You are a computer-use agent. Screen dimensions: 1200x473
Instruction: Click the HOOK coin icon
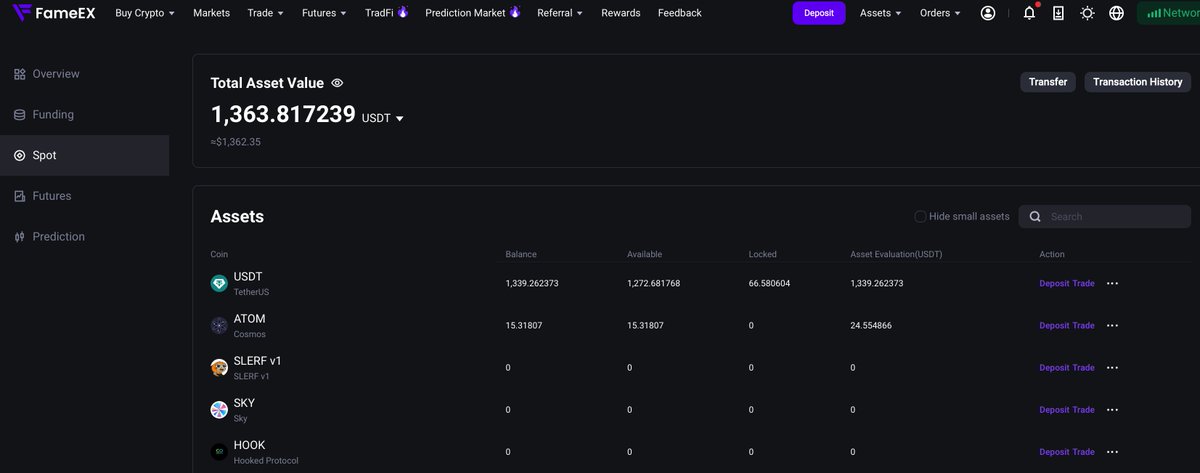(x=219, y=452)
